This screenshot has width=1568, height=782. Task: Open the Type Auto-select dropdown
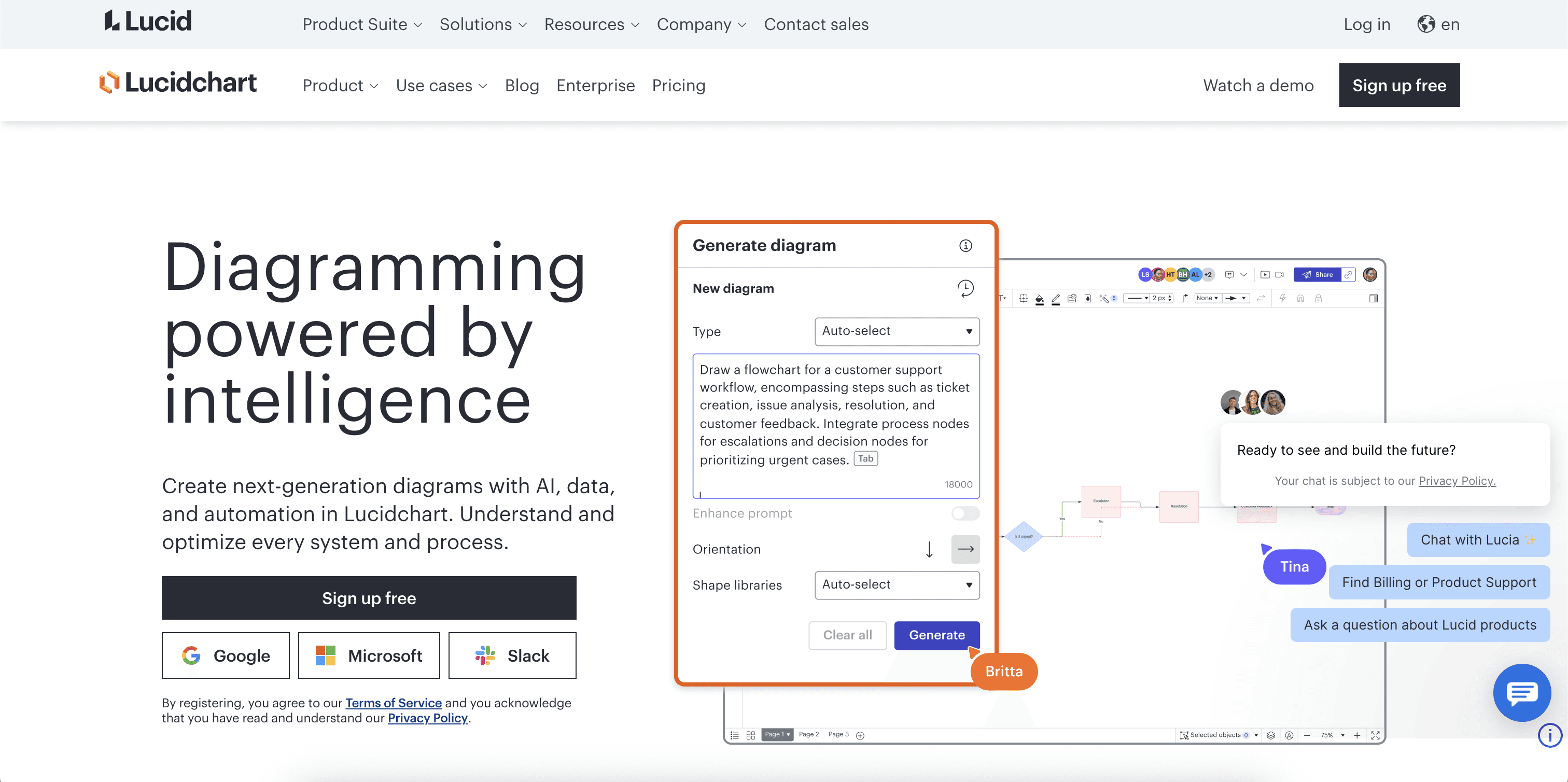click(897, 331)
